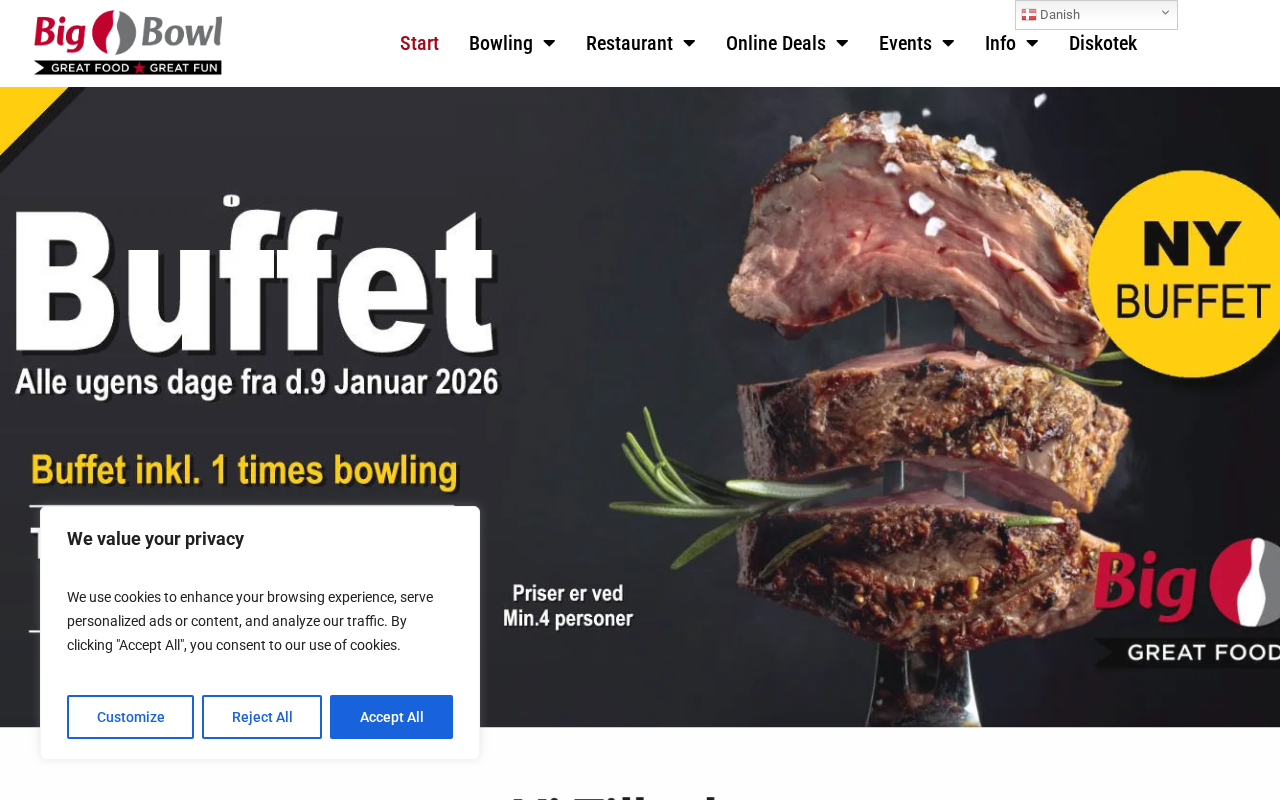Open the Online Deals navigation item

776,43
